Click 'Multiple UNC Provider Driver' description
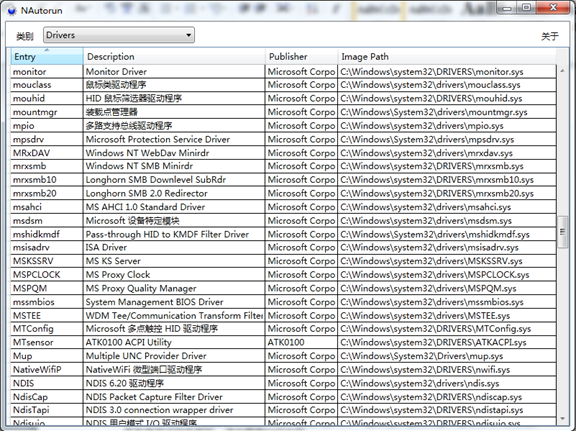Viewport: 576px width, 431px height. tap(146, 356)
